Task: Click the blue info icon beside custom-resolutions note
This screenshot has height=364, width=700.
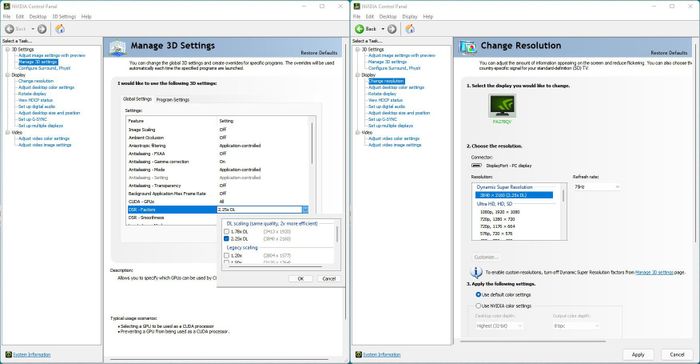Action: coord(476,272)
